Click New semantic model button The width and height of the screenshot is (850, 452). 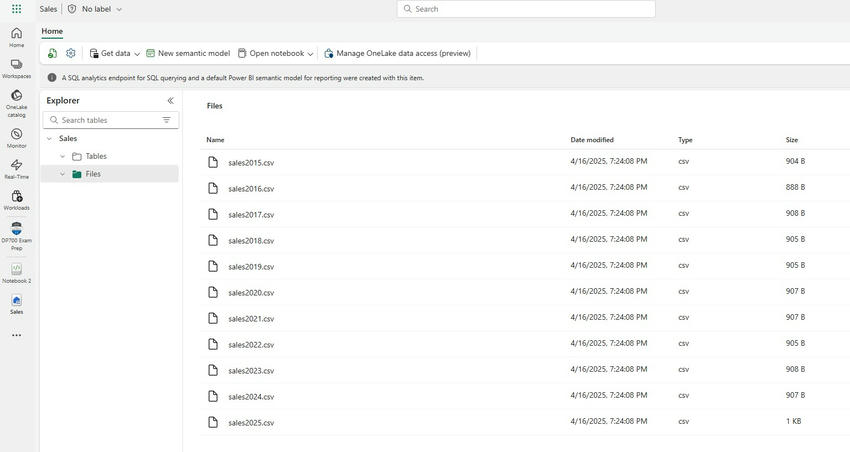188,53
